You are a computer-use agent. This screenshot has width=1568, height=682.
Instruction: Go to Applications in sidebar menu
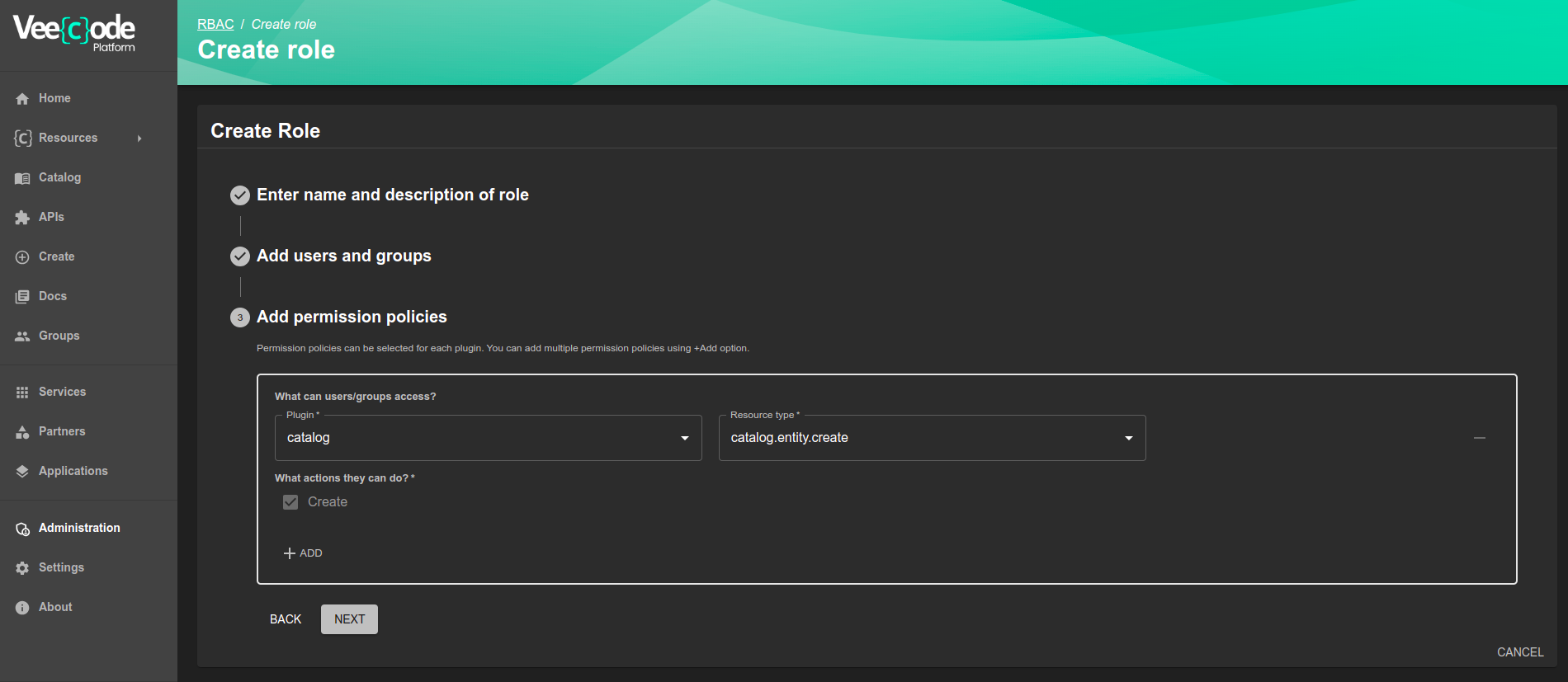pyautogui.click(x=73, y=471)
